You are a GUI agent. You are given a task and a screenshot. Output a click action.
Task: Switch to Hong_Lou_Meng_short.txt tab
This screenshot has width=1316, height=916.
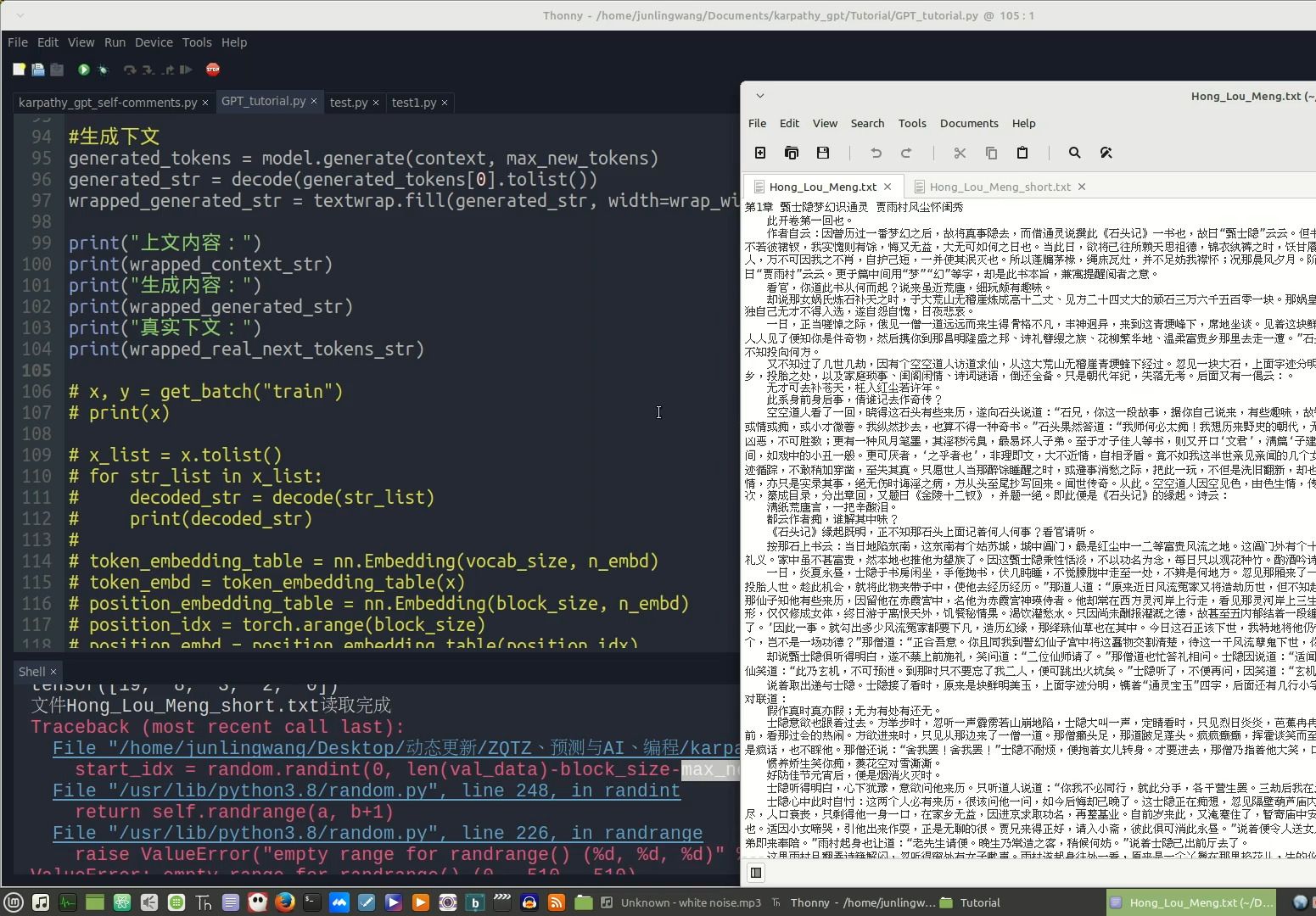click(1000, 187)
